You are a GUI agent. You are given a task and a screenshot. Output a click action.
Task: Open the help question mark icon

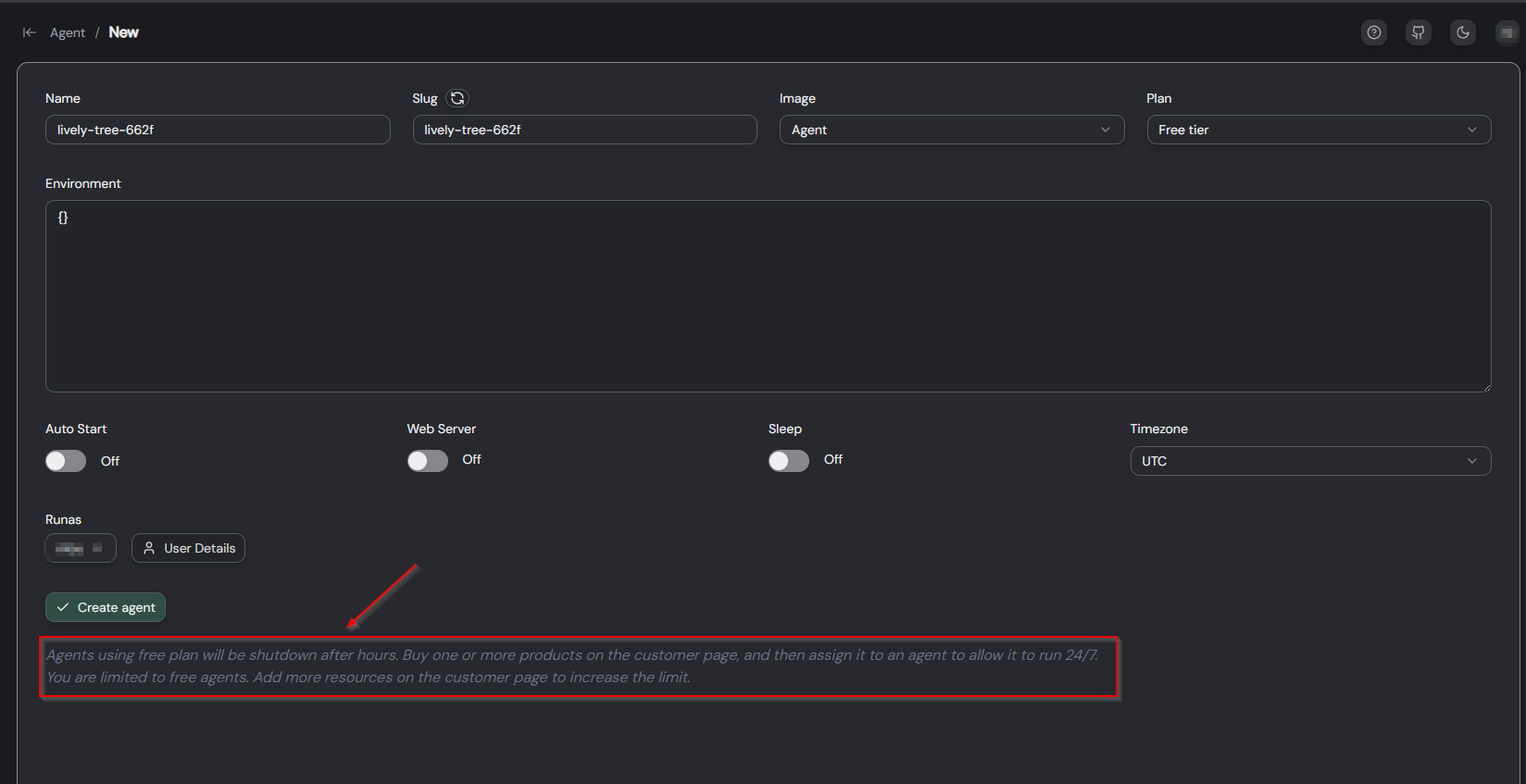1374,32
